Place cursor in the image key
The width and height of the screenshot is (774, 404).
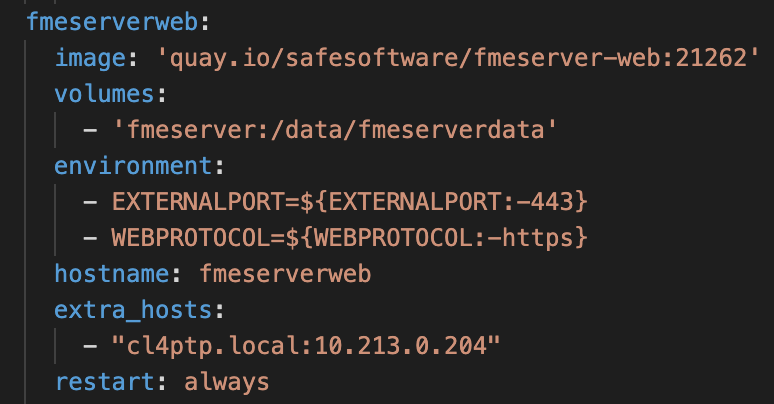[x=90, y=59]
